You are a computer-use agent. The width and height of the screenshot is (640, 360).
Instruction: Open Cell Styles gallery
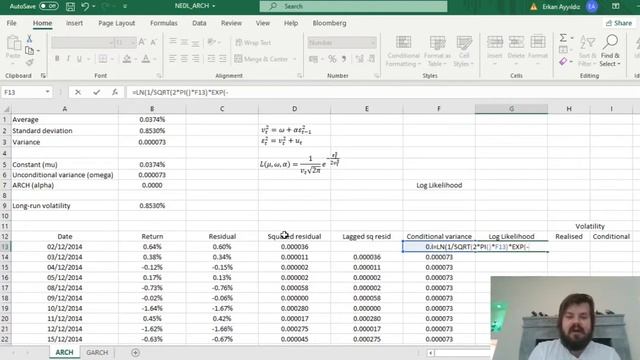click(x=464, y=51)
